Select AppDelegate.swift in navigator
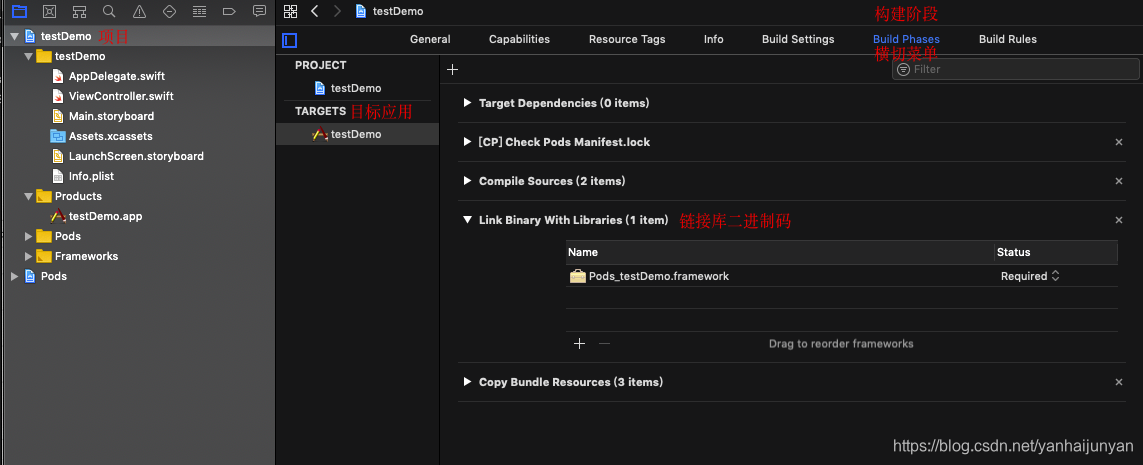Image resolution: width=1143 pixels, height=465 pixels. [x=117, y=76]
